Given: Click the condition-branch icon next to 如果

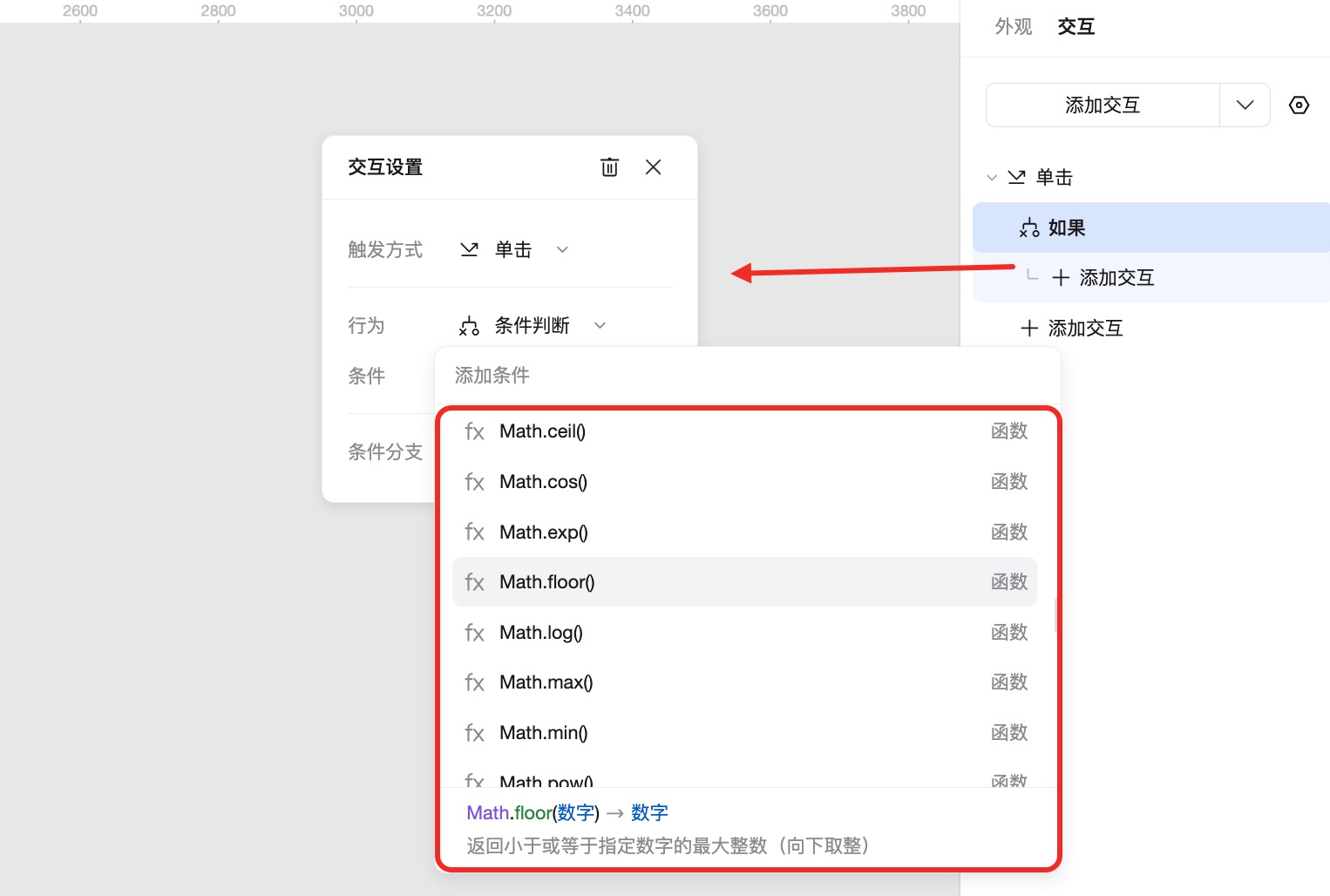Looking at the screenshot, I should tap(1028, 227).
